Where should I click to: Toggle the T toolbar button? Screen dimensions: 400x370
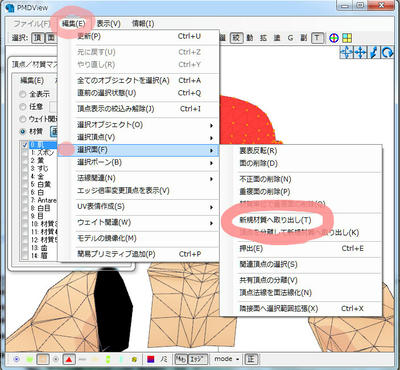[x=317, y=38]
